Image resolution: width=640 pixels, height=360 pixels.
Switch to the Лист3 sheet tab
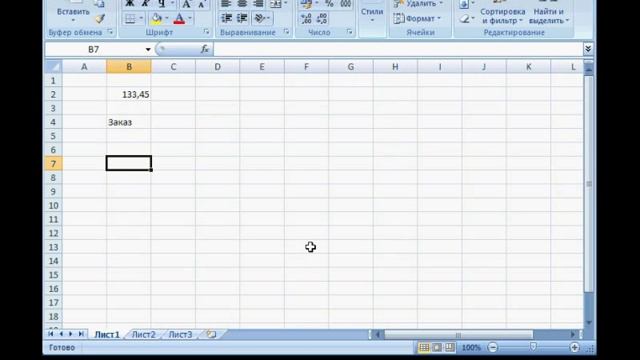180,335
